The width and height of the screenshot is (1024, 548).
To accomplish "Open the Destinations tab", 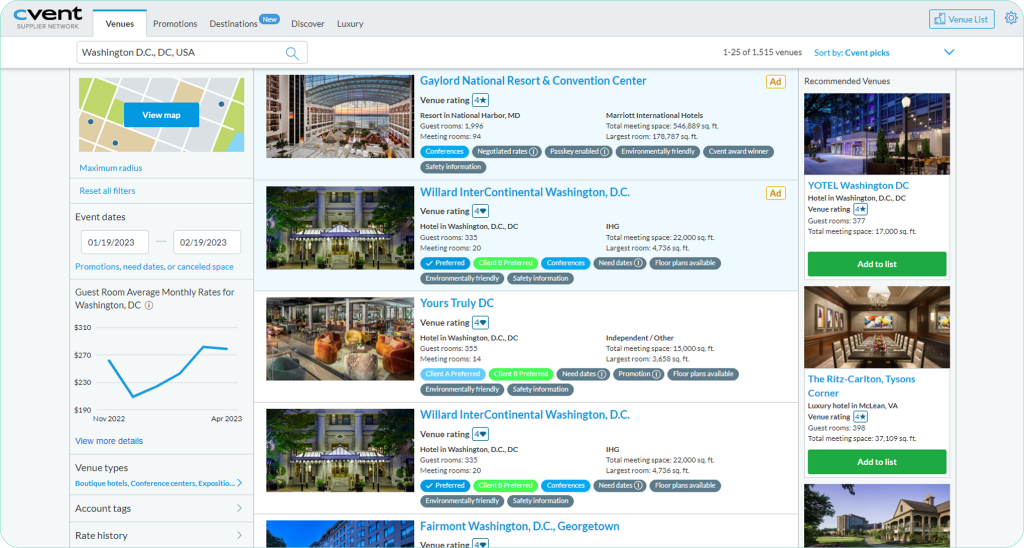I will (x=233, y=23).
